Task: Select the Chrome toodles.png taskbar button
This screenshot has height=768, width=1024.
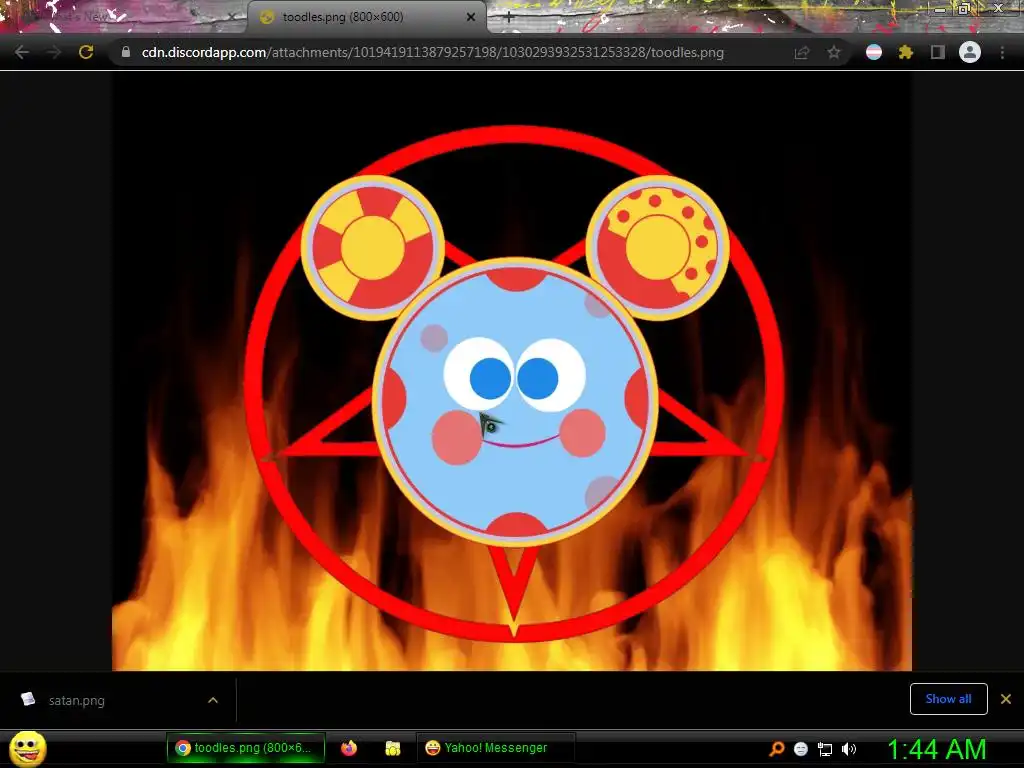Action: [x=246, y=748]
